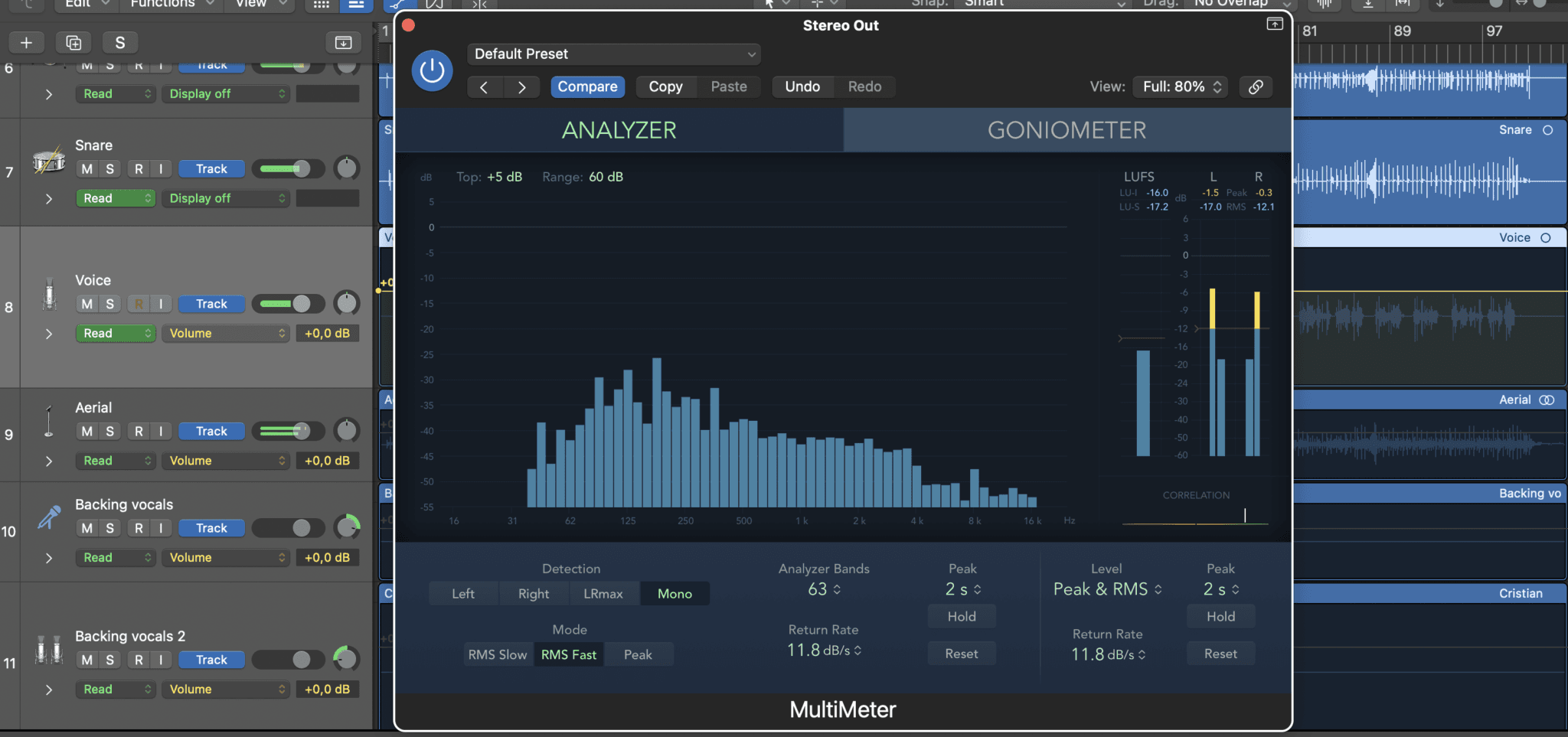
Task: Click the pan knob on the Snare track
Action: click(x=347, y=168)
